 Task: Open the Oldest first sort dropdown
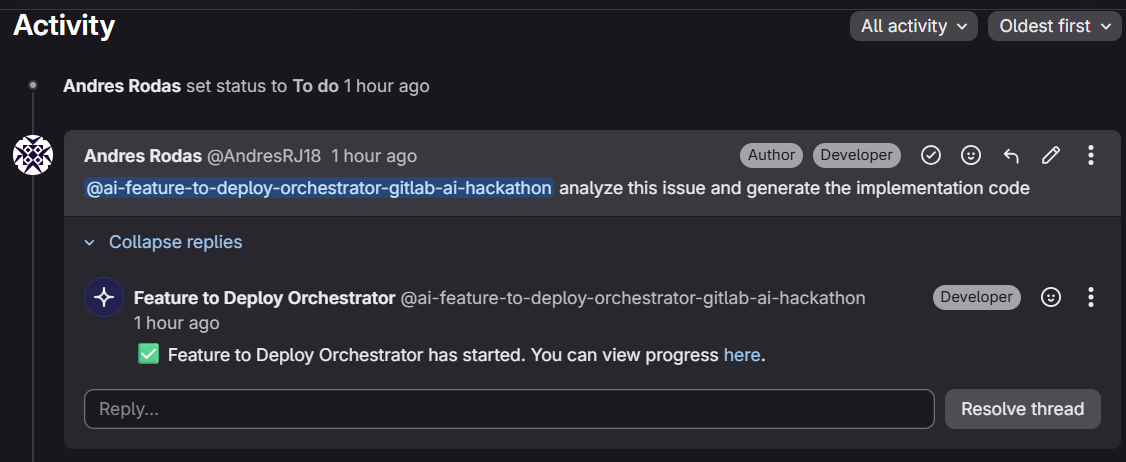1055,26
